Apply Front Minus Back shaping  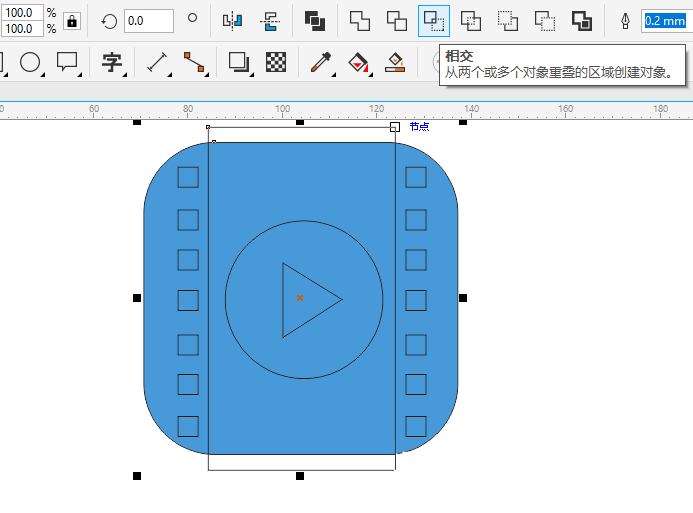508,21
